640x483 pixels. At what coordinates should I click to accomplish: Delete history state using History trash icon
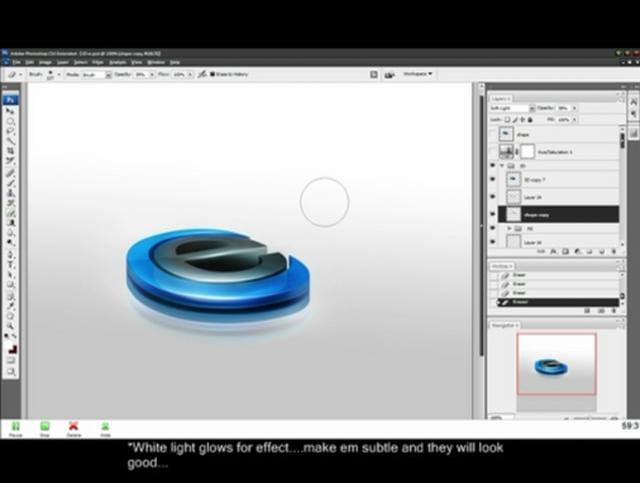tap(613, 311)
